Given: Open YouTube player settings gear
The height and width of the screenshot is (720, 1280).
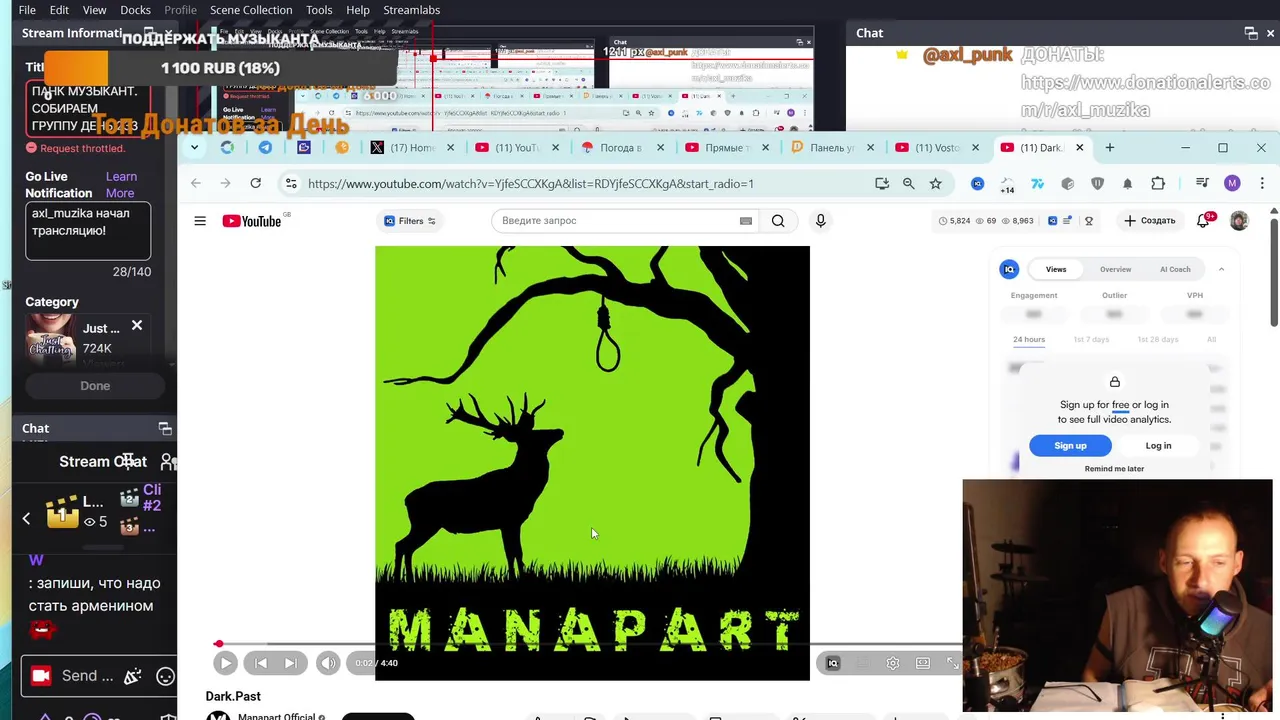Looking at the screenshot, I should coord(893,663).
